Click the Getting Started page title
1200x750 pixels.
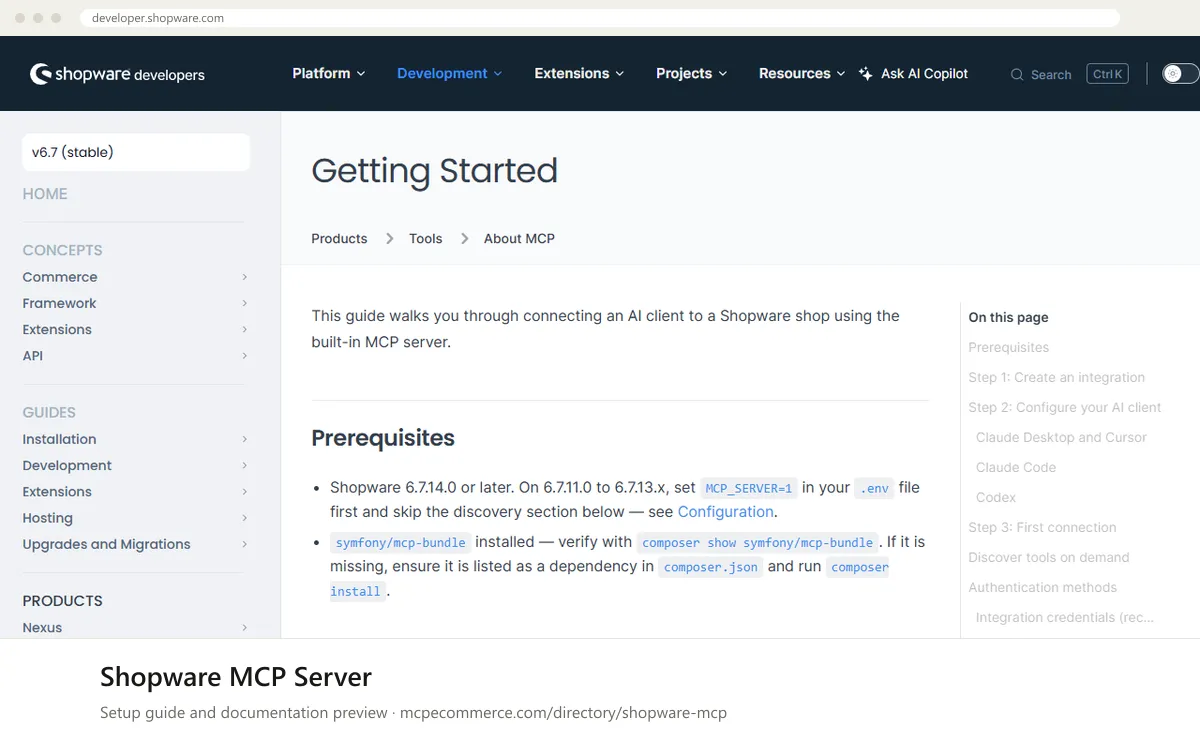pyautogui.click(x=434, y=170)
